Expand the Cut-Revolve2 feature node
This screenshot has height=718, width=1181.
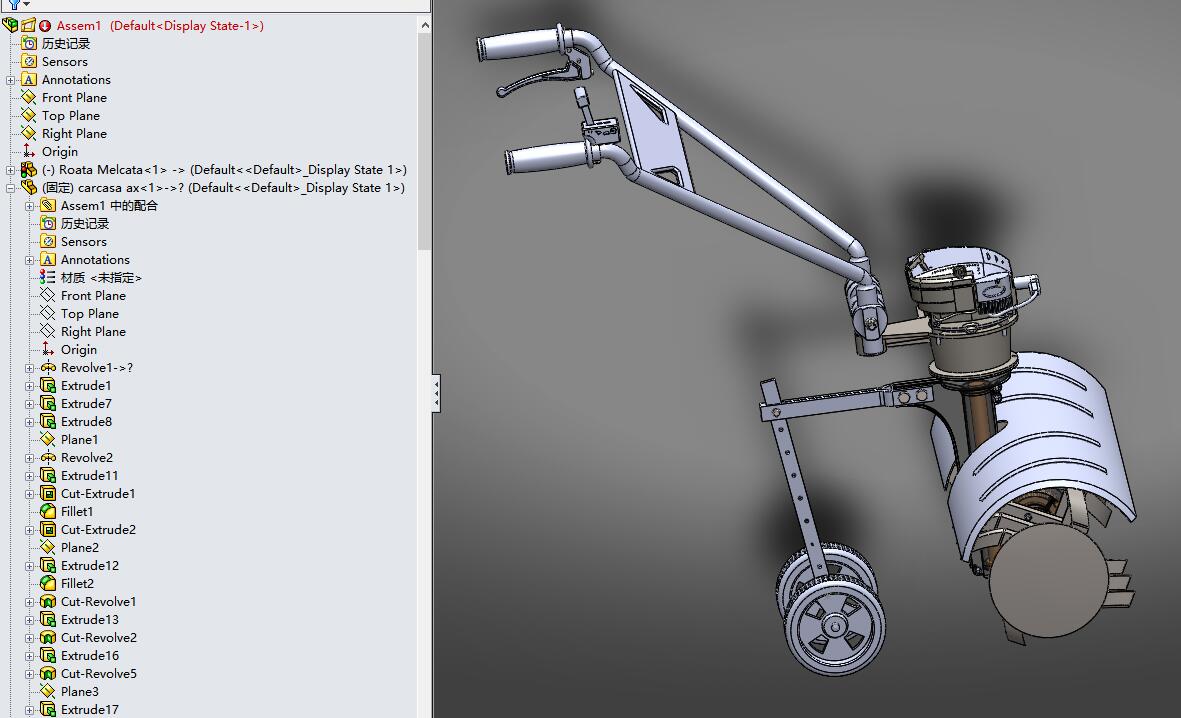point(29,638)
